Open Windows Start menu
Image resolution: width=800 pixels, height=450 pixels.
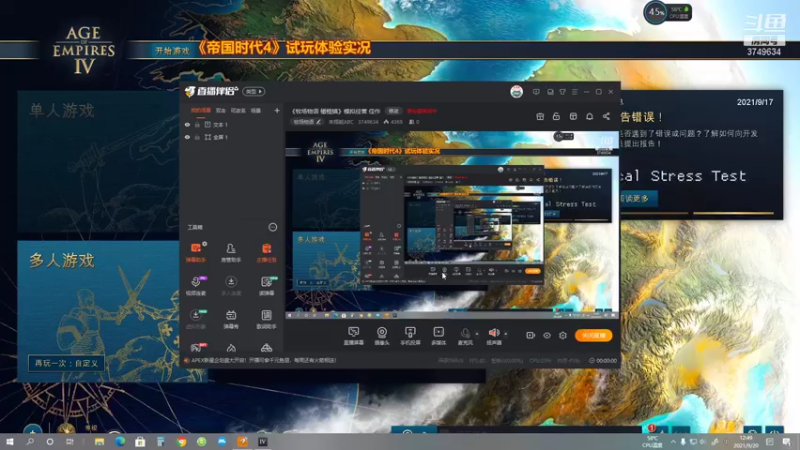pyautogui.click(x=10, y=442)
